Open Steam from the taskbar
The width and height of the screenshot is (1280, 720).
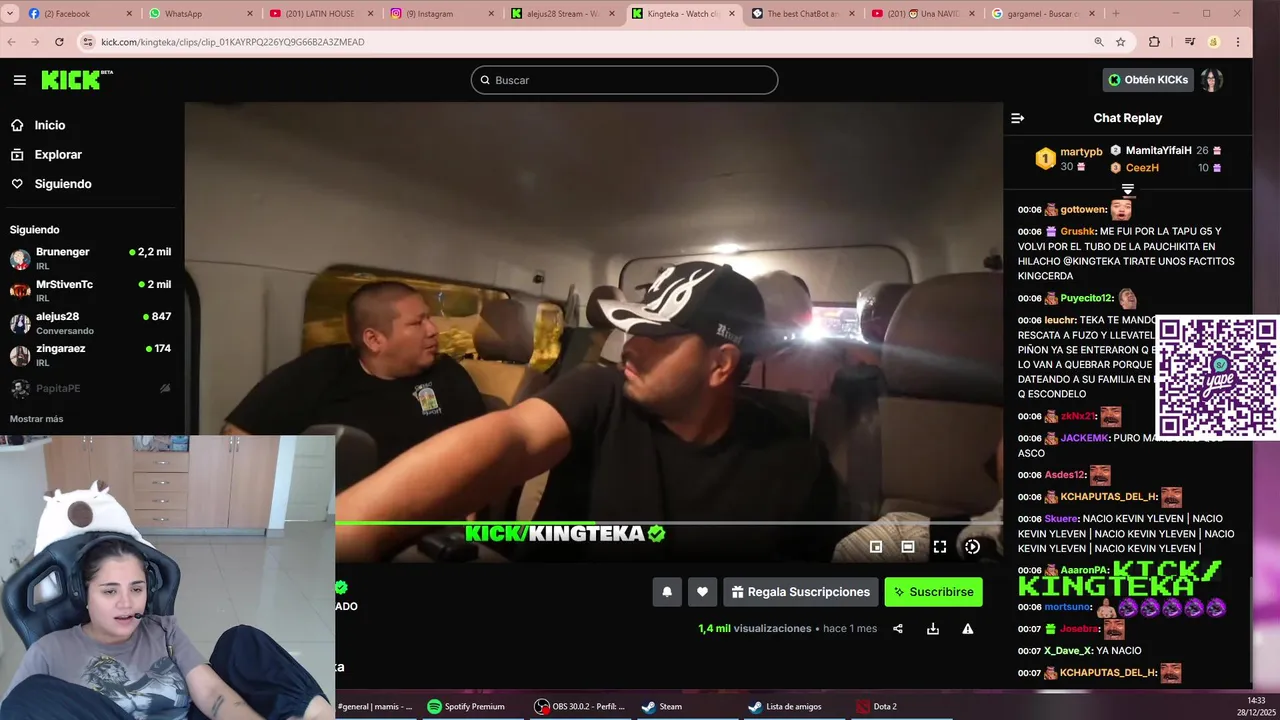[662, 706]
